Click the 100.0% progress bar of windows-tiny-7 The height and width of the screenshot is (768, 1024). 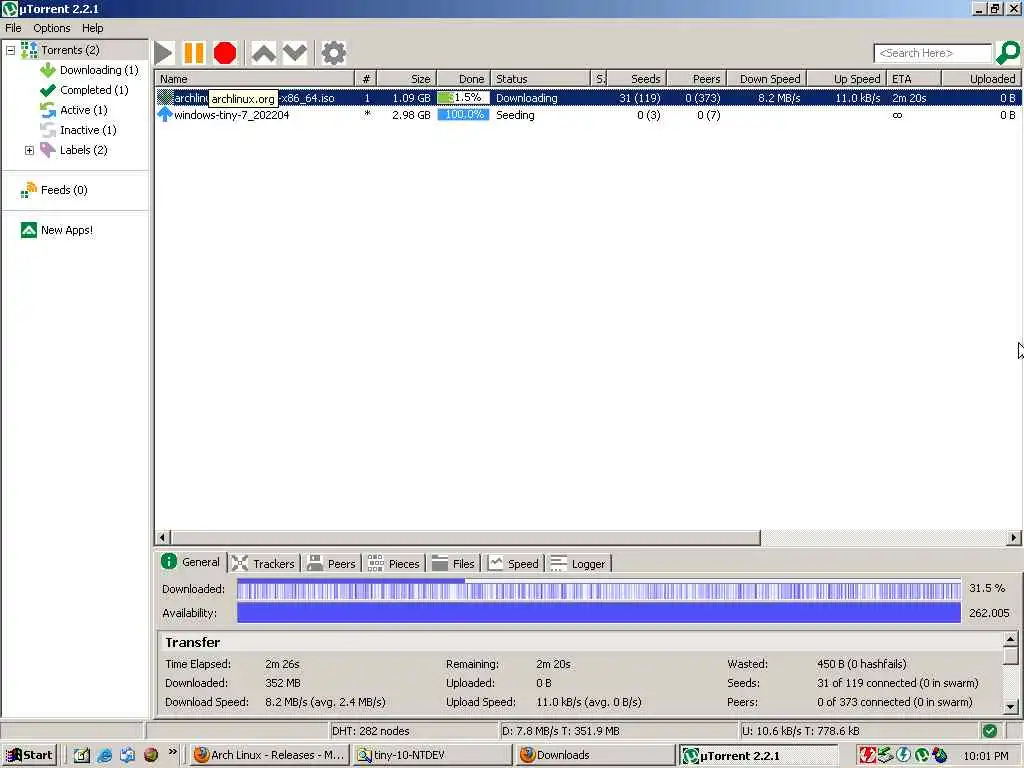[463, 115]
